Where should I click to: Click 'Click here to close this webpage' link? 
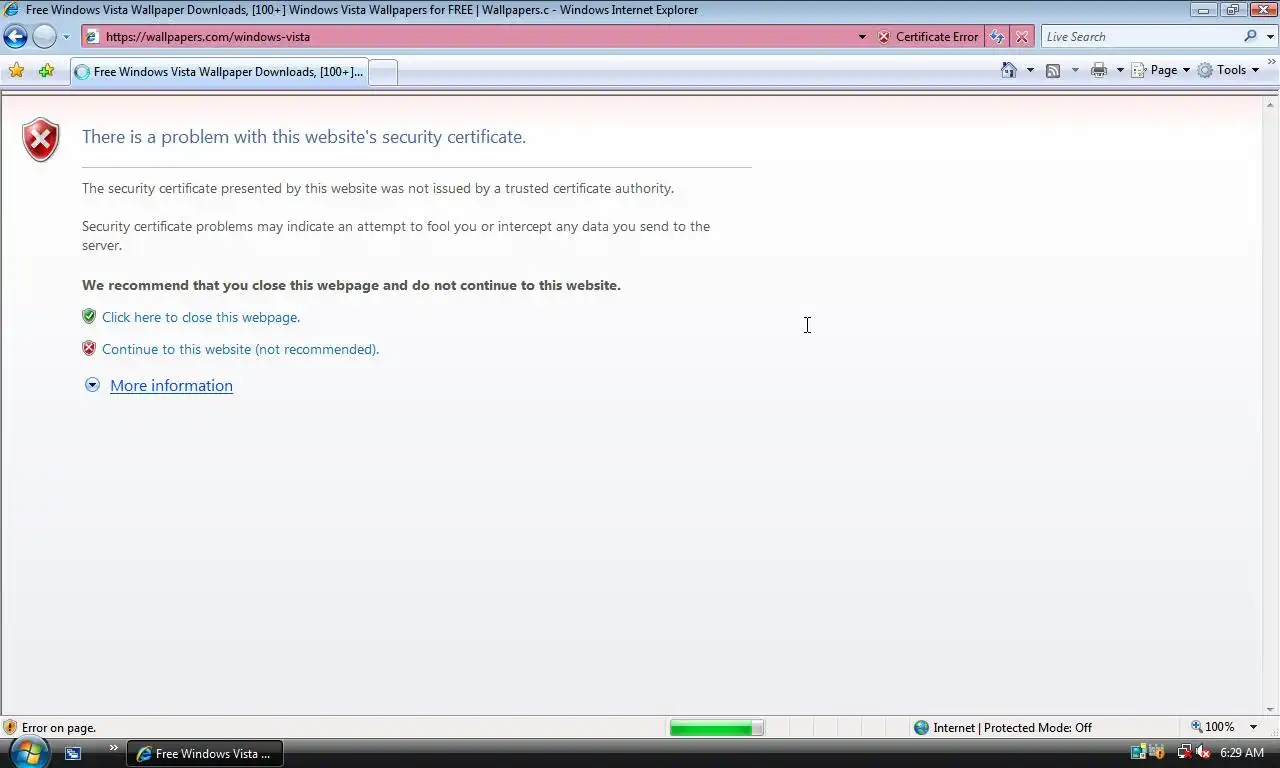(201, 317)
